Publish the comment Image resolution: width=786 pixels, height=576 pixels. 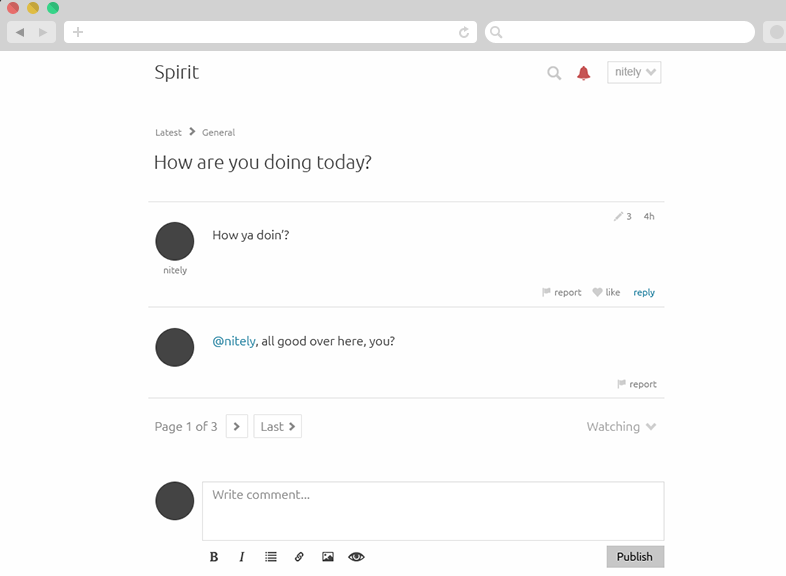tap(634, 557)
